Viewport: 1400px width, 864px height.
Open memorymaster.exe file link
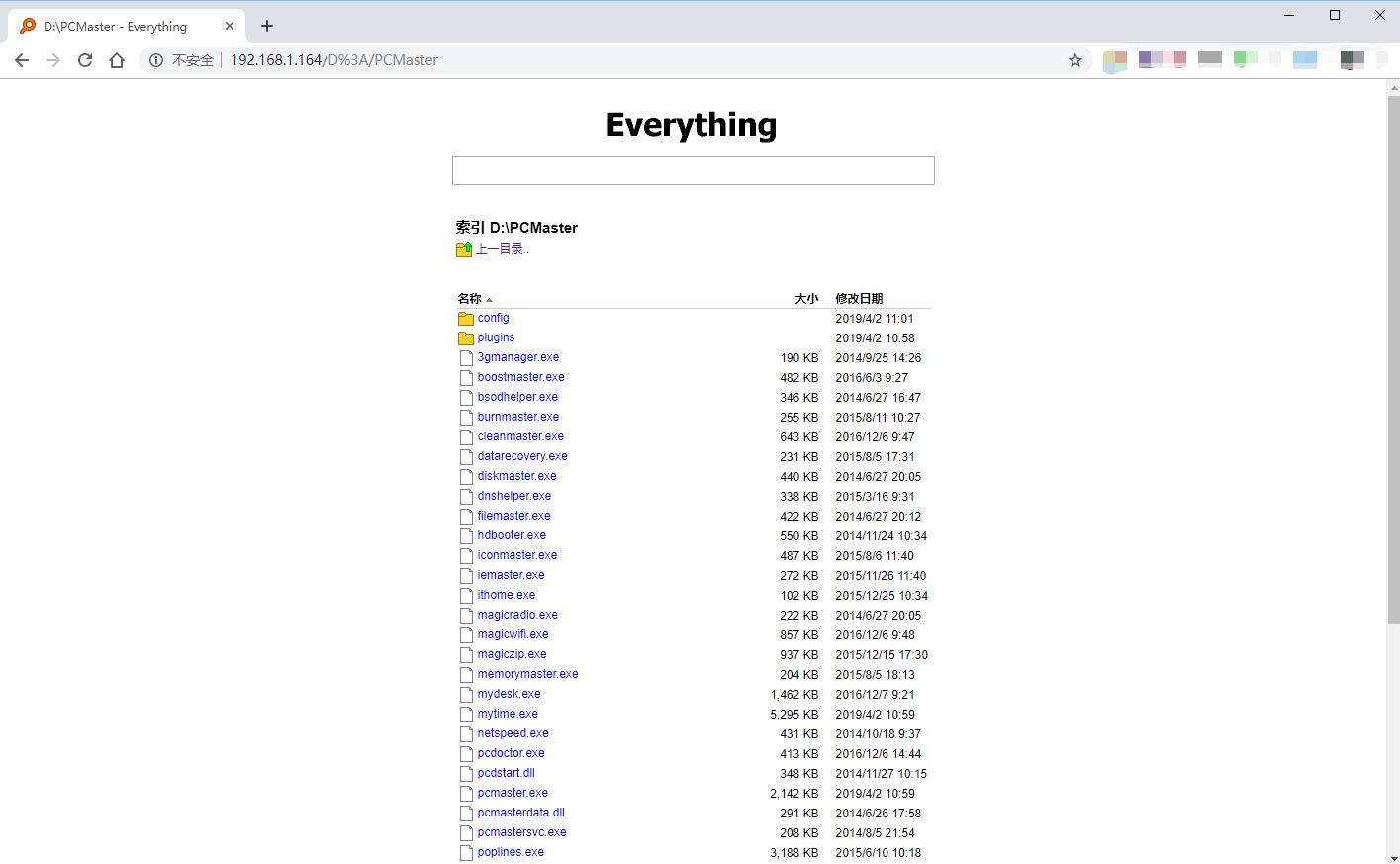pos(527,674)
